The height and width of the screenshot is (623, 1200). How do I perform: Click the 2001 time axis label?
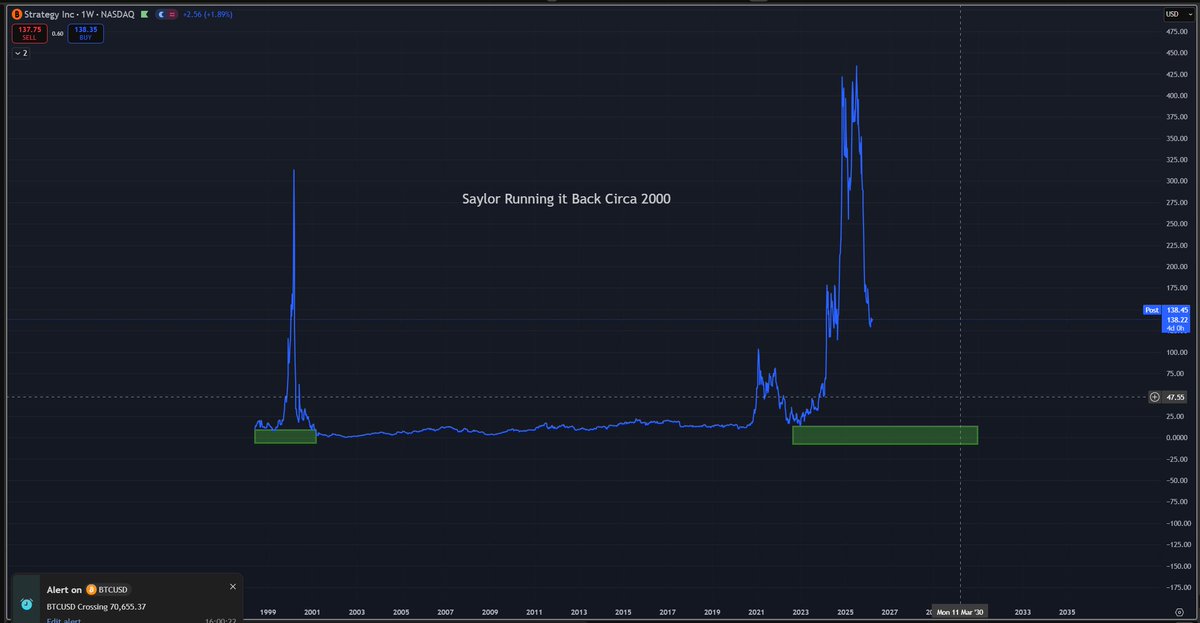coord(312,611)
